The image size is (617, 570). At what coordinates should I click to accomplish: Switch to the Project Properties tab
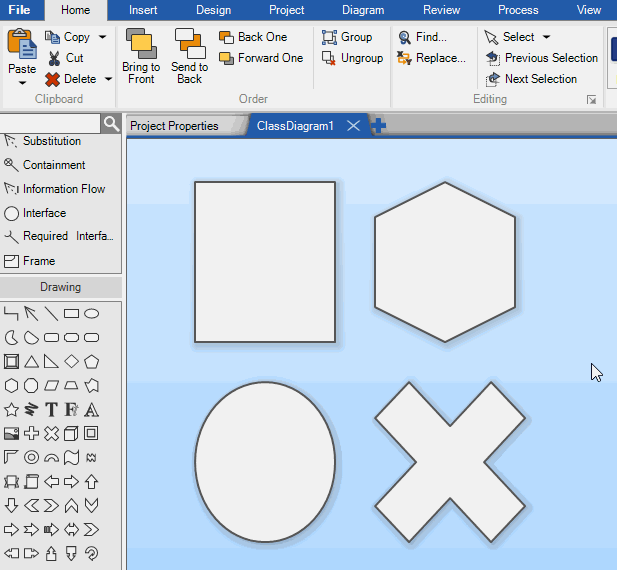[174, 126]
